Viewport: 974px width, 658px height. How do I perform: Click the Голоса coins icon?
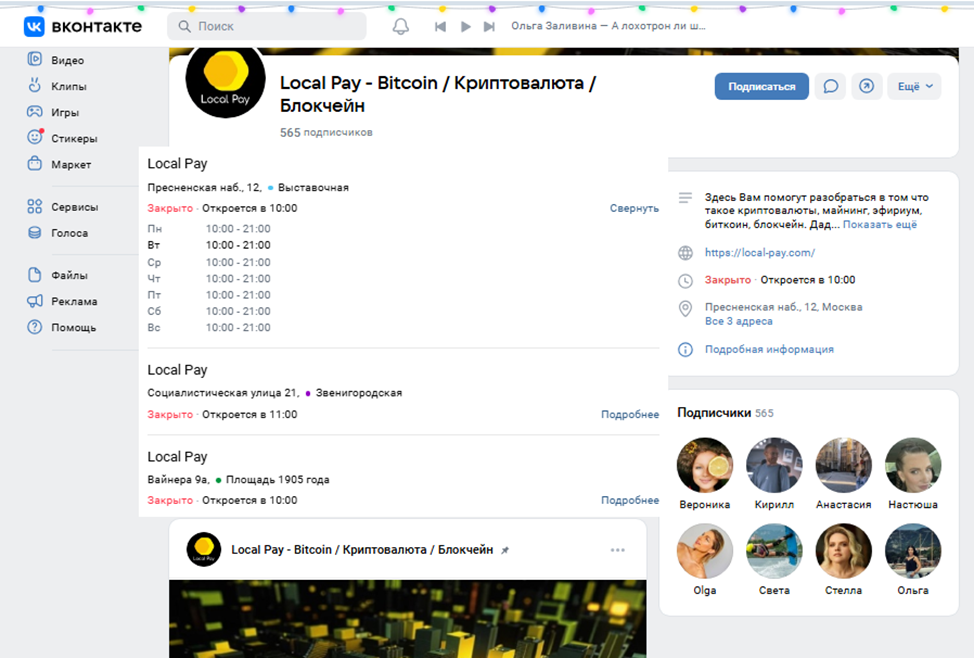point(35,232)
